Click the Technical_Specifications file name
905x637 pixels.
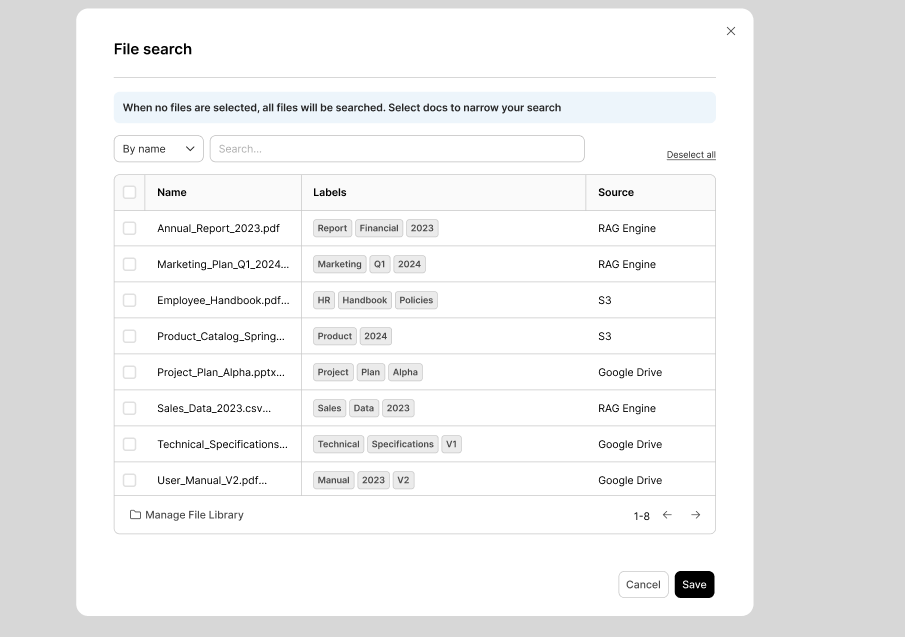pos(222,444)
